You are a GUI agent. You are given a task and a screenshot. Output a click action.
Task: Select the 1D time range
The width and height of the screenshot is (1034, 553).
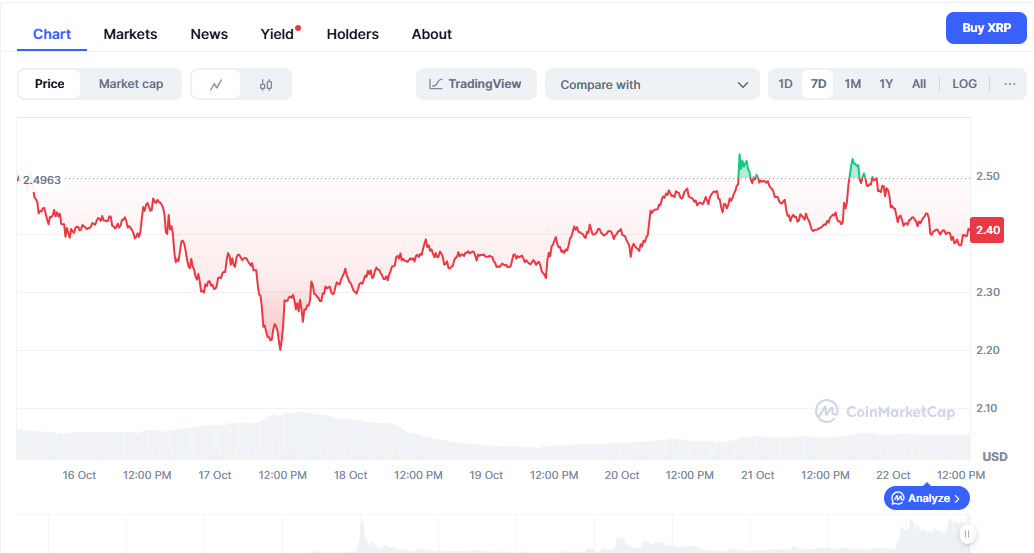pos(786,84)
